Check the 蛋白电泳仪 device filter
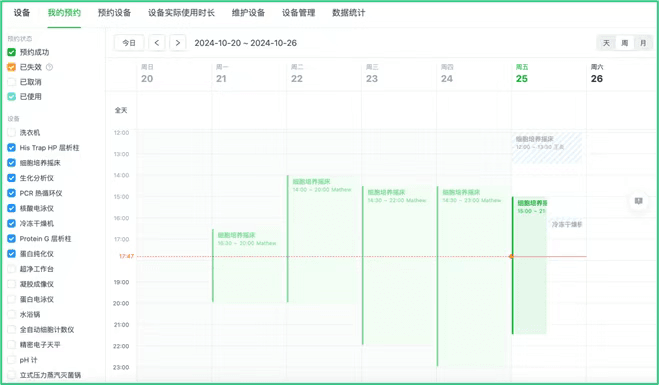 pos(11,299)
